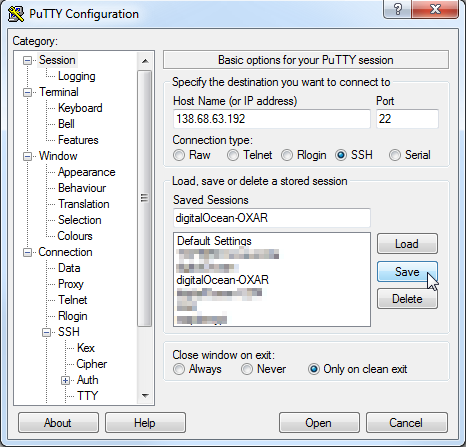The width and height of the screenshot is (466, 447).
Task: Load the selected saved session
Action: pyautogui.click(x=407, y=244)
